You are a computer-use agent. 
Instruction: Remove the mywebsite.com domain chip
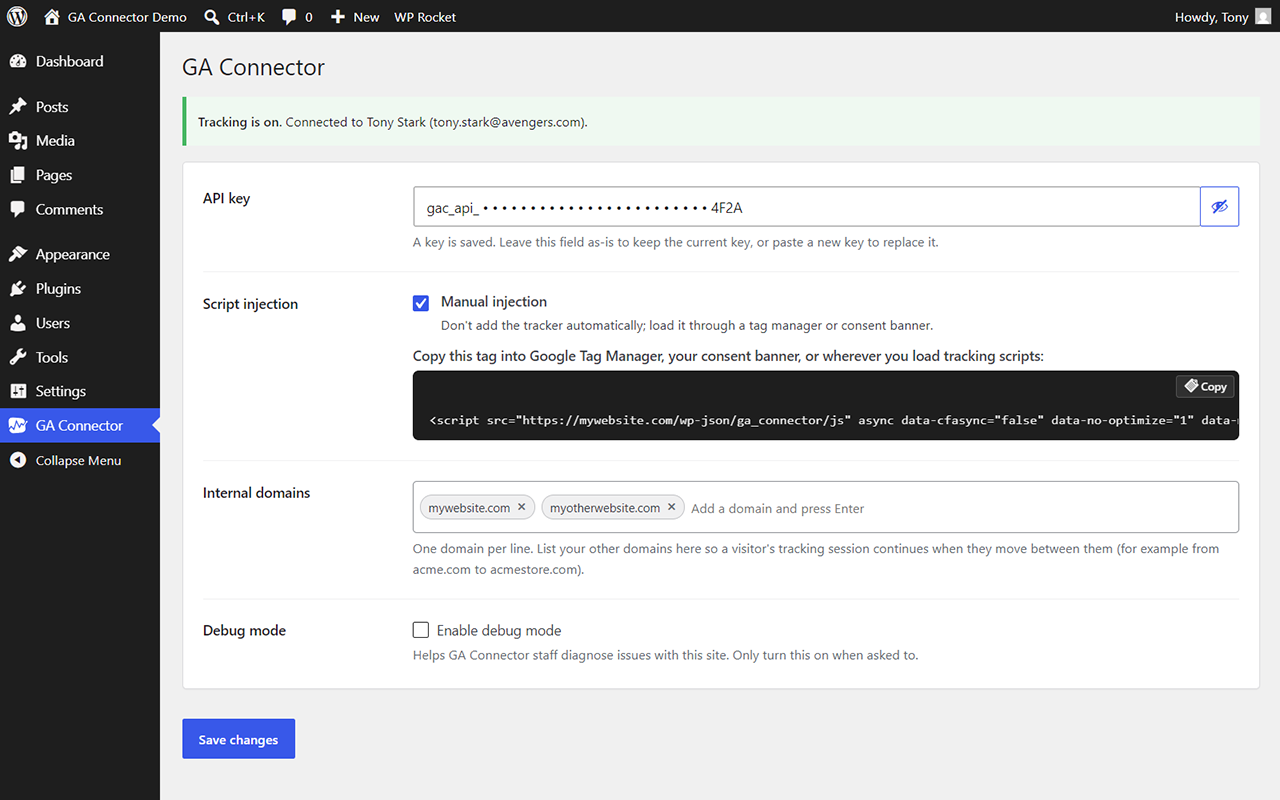click(x=521, y=507)
